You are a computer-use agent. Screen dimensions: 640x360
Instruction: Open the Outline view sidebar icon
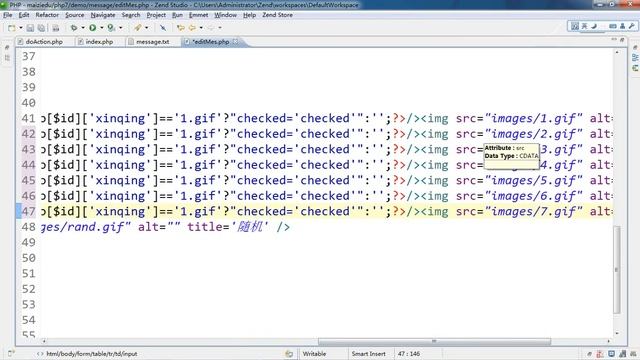pyautogui.click(x=635, y=58)
